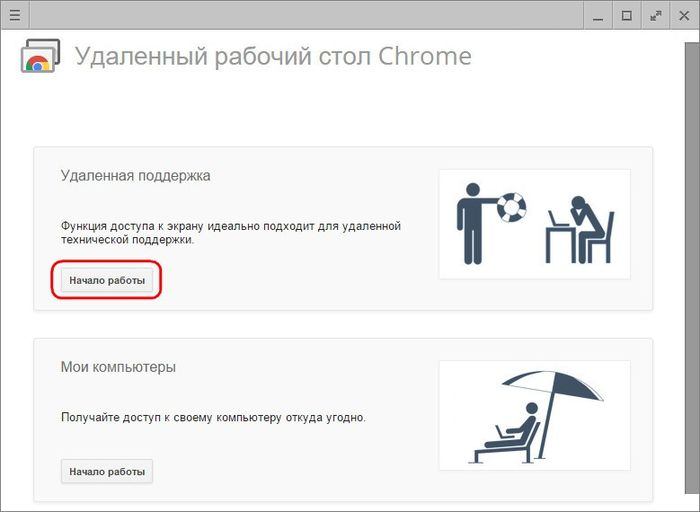Viewport: 700px width, 512px height.
Task: Click the lifebuoy ring in the support illustration
Action: click(511, 206)
